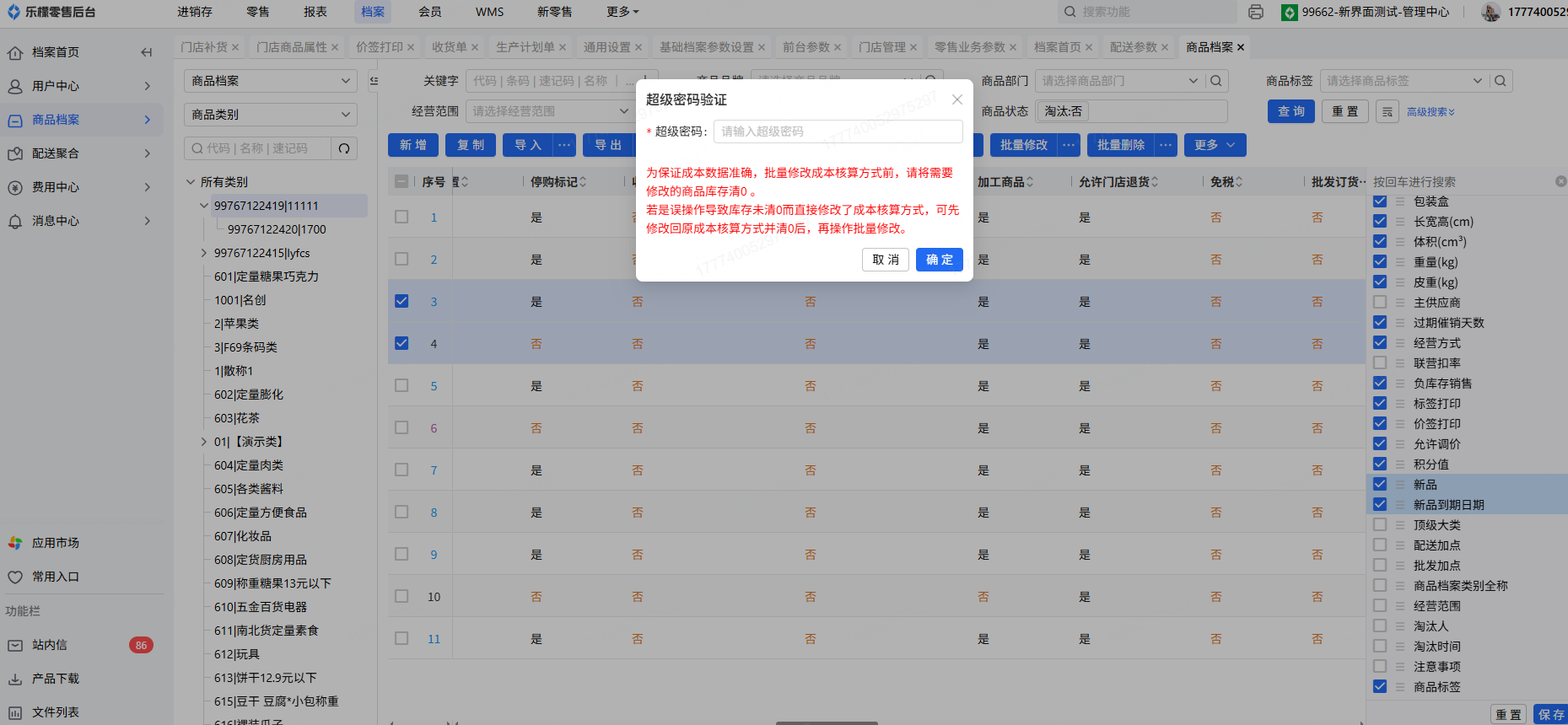
Task: Open 应用市场 from the sidebar
Action: pos(56,543)
